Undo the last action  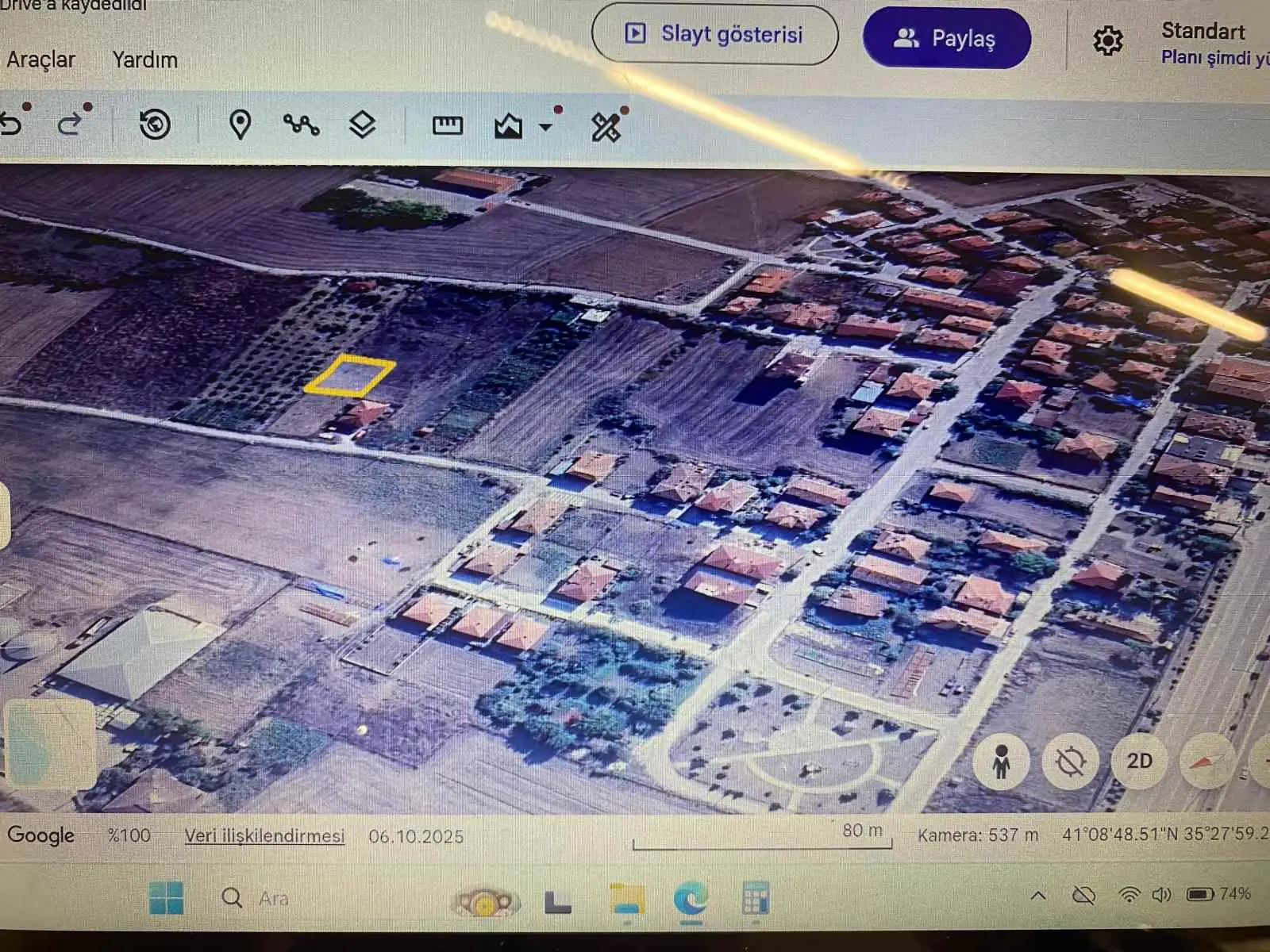coord(11,124)
